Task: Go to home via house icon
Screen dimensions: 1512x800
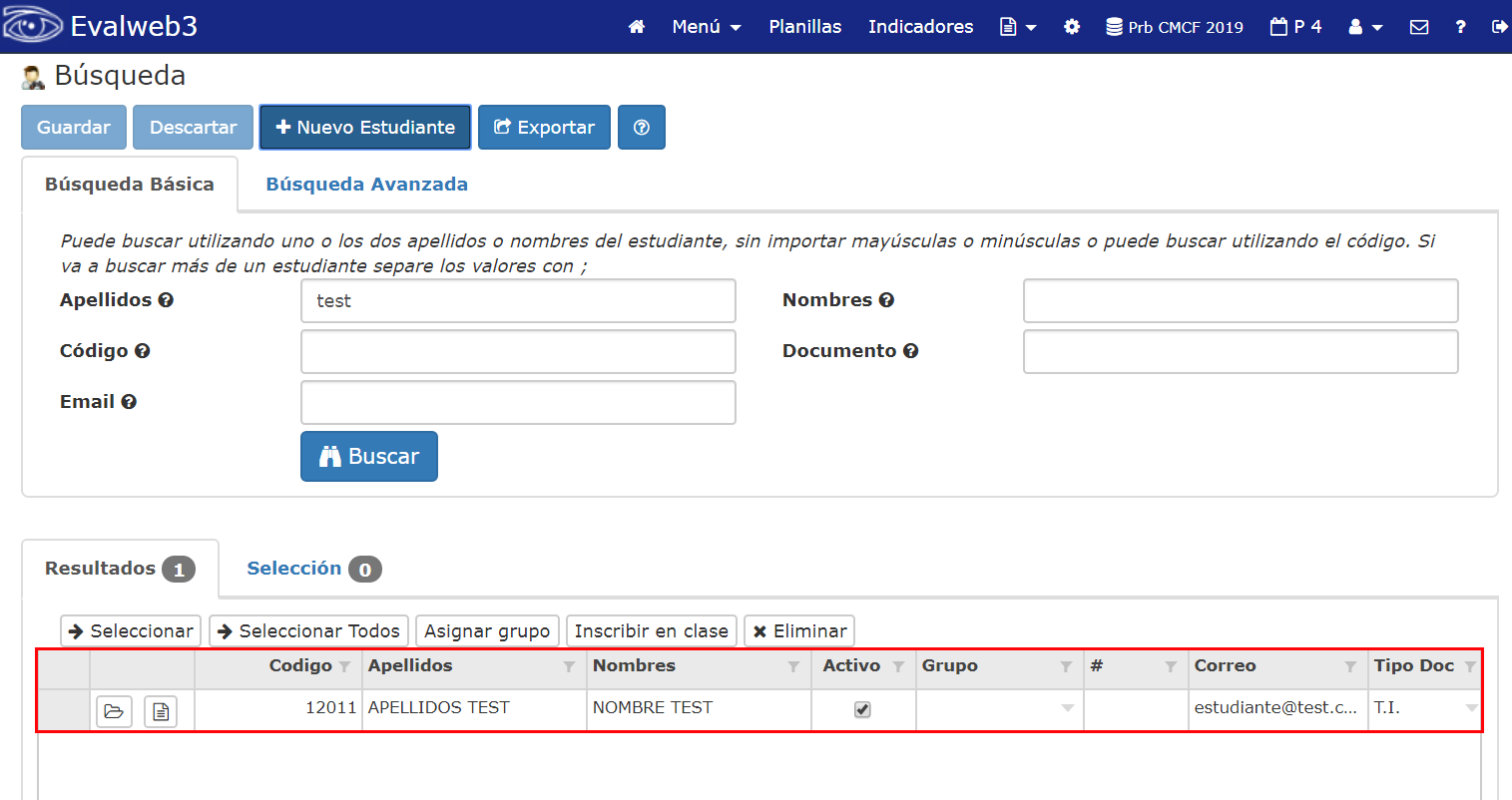Action: [637, 27]
